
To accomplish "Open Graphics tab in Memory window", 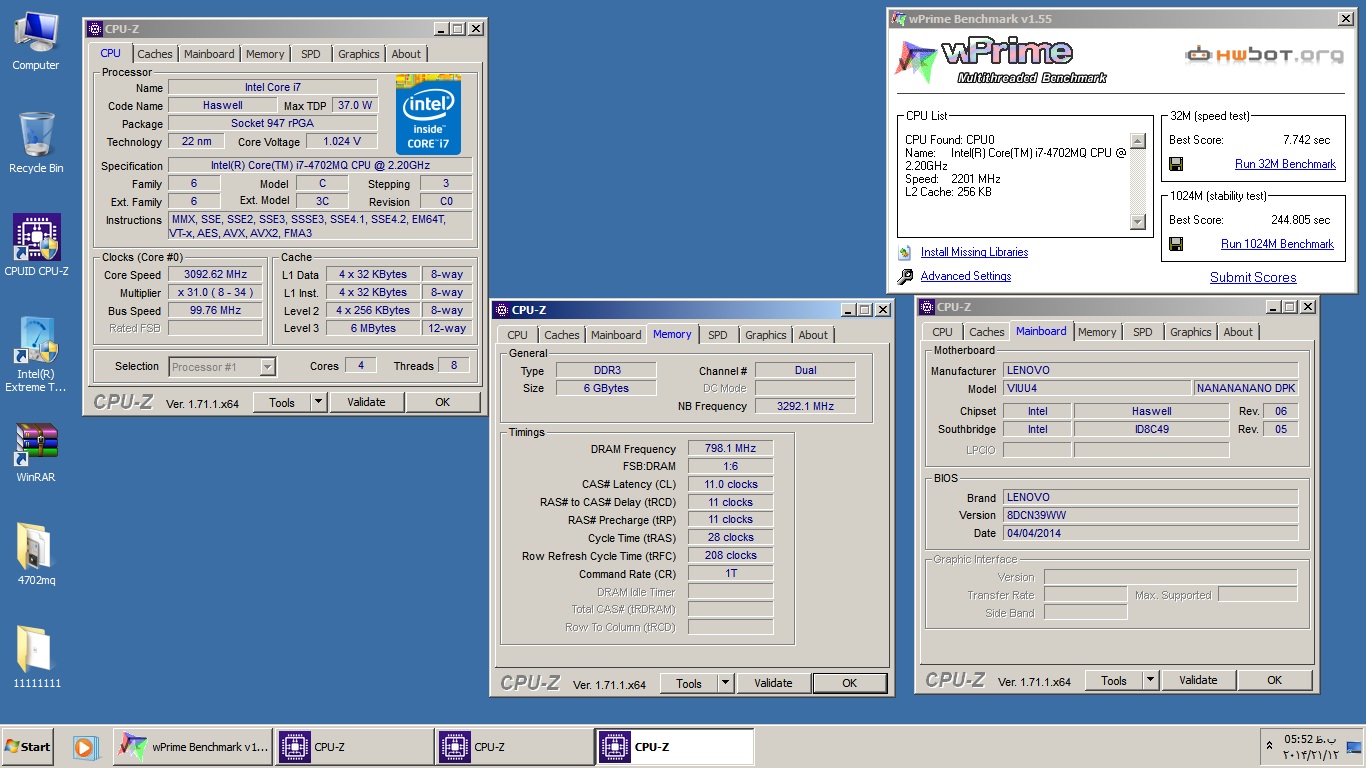I will click(x=766, y=335).
